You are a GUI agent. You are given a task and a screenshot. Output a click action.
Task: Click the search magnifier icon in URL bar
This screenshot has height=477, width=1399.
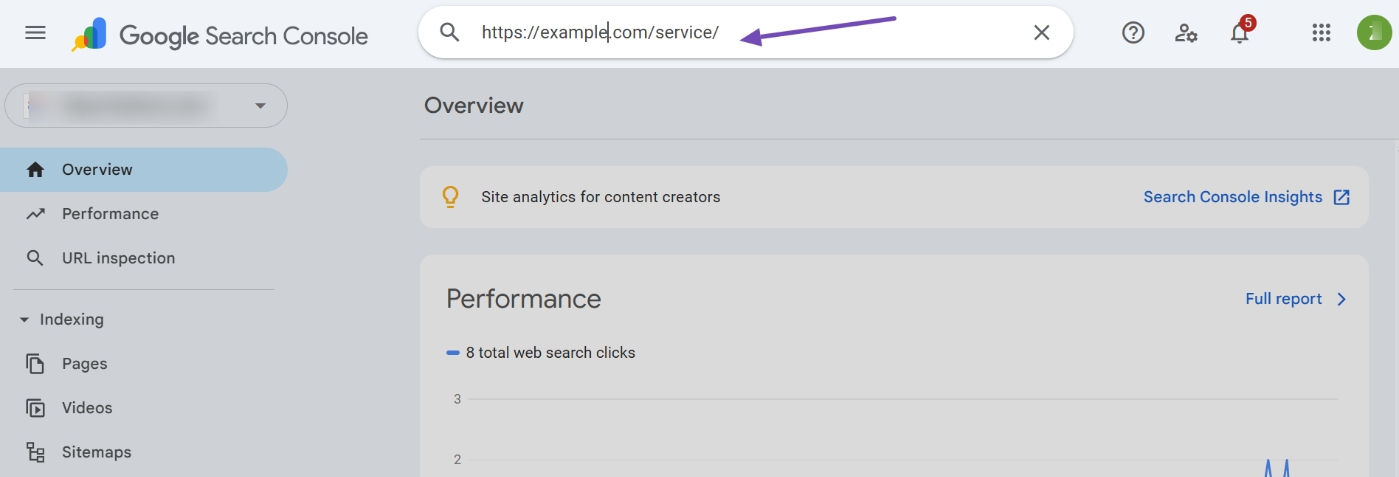click(x=450, y=33)
